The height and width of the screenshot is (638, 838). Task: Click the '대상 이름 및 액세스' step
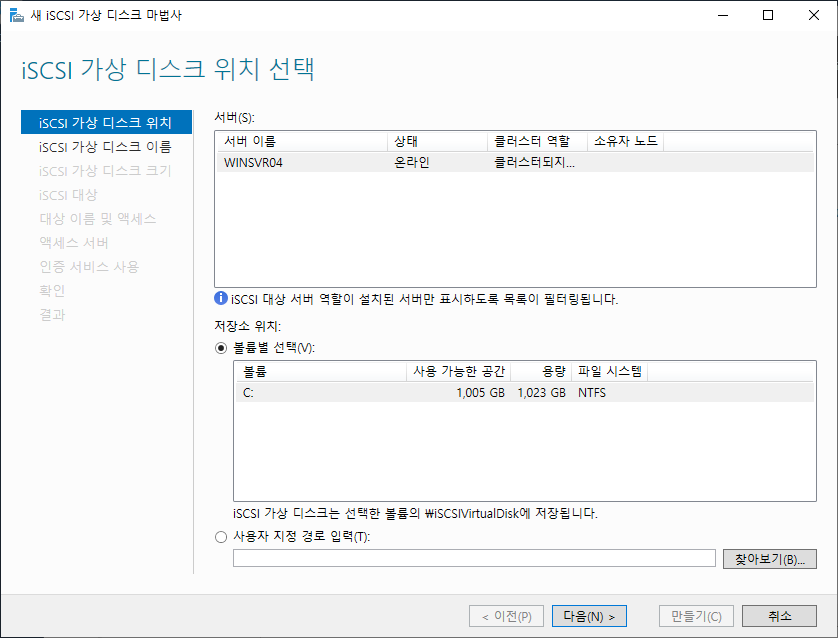(x=98, y=219)
